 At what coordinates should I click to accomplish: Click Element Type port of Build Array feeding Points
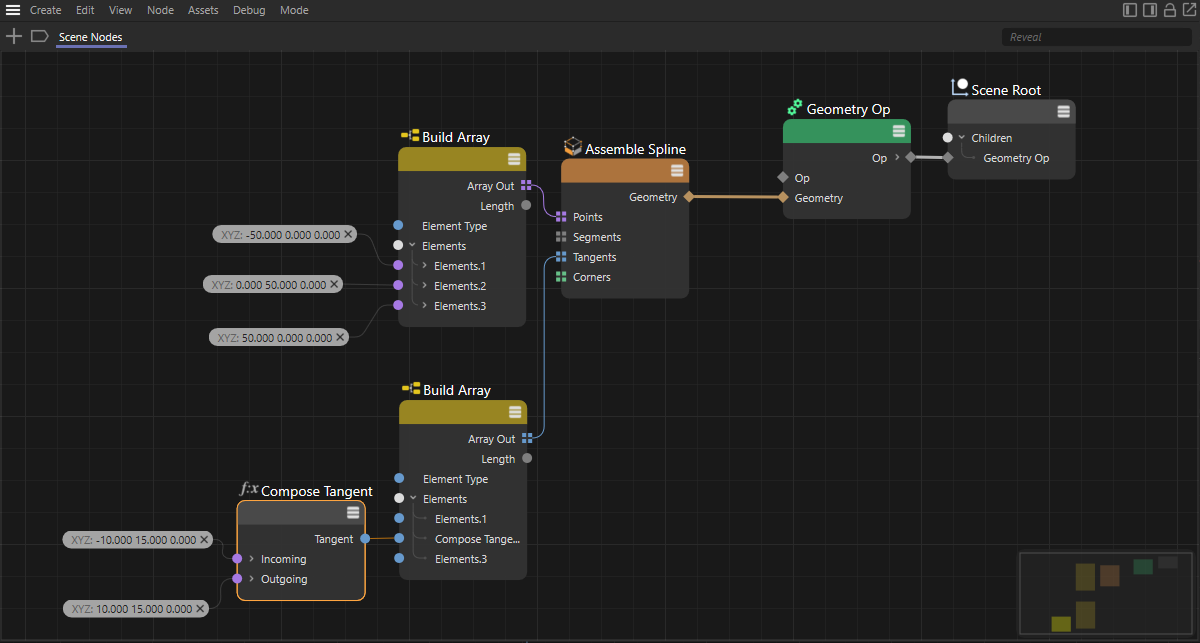pyautogui.click(x=398, y=226)
